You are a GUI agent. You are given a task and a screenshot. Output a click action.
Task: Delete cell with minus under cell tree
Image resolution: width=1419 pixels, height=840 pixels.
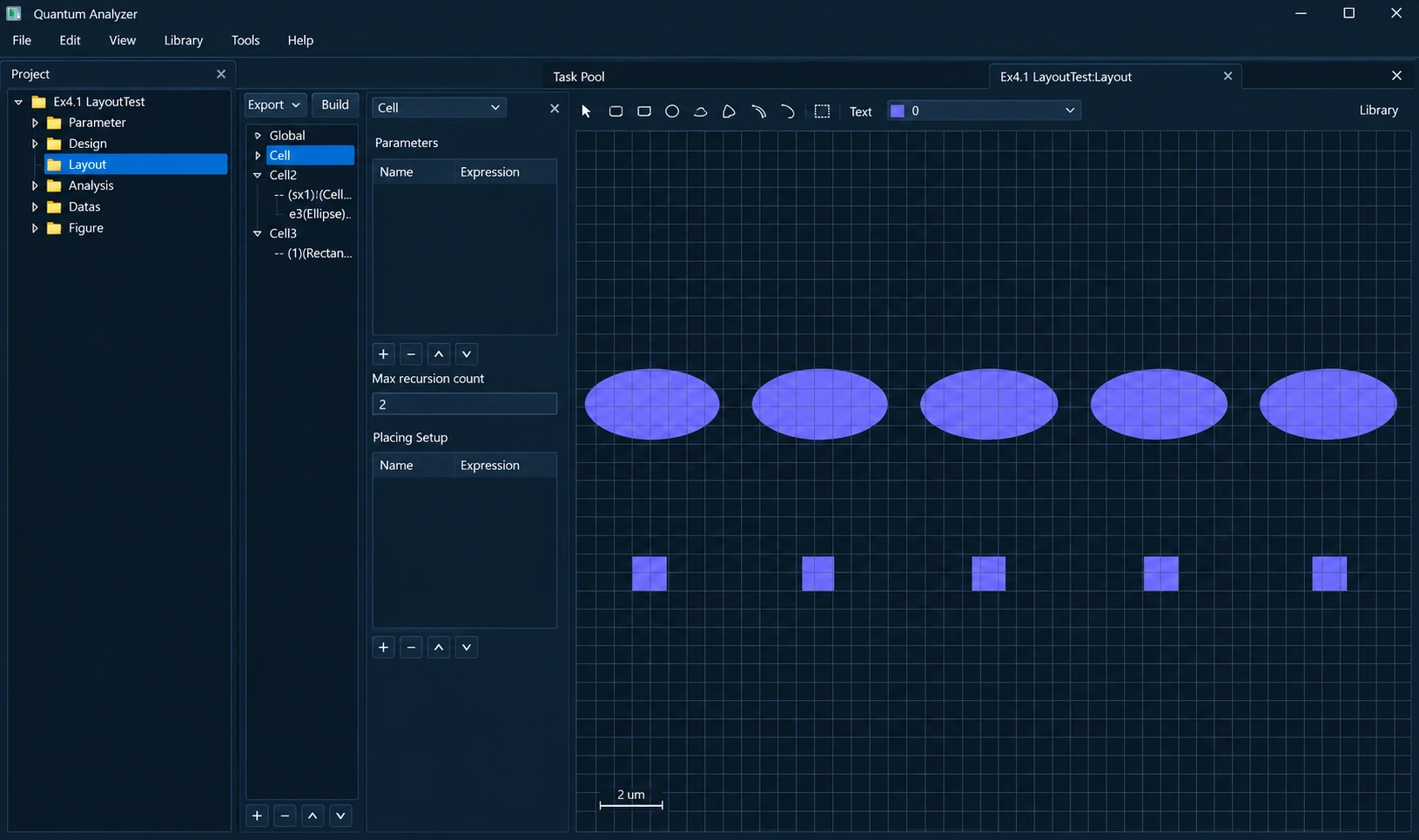coord(285,816)
